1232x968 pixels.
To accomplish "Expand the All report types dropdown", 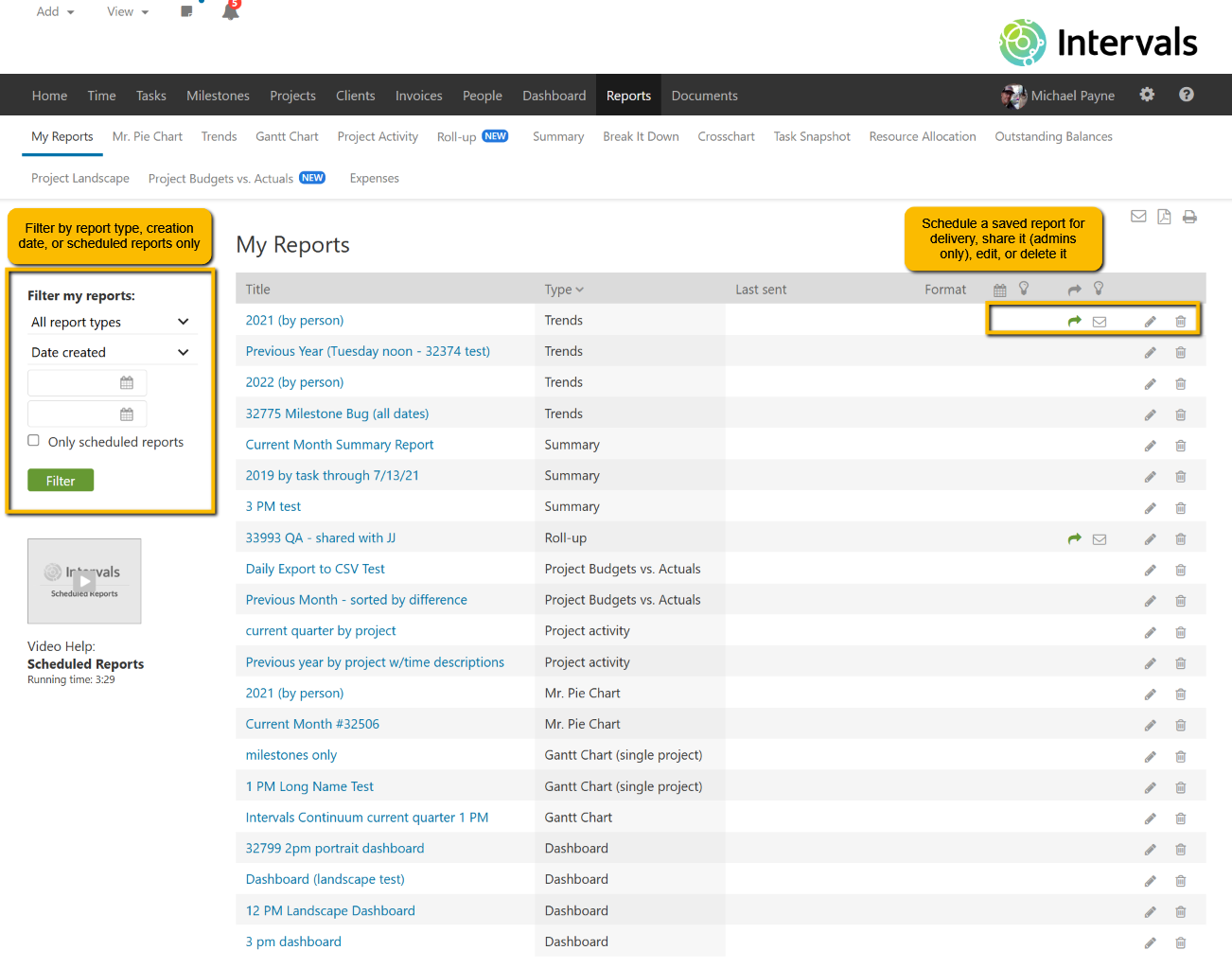I will (x=110, y=323).
